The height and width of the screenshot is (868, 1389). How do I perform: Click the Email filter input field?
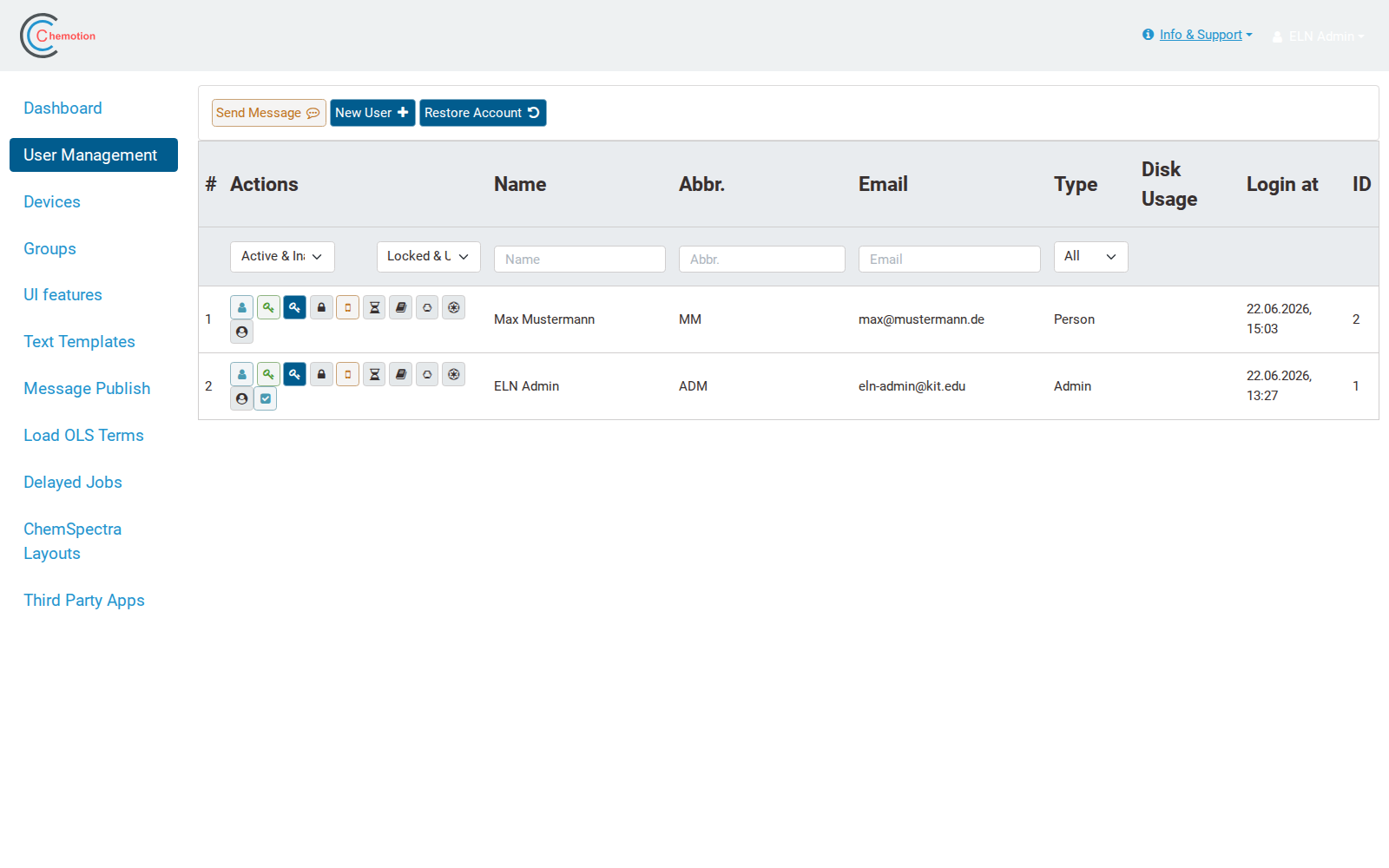point(950,259)
